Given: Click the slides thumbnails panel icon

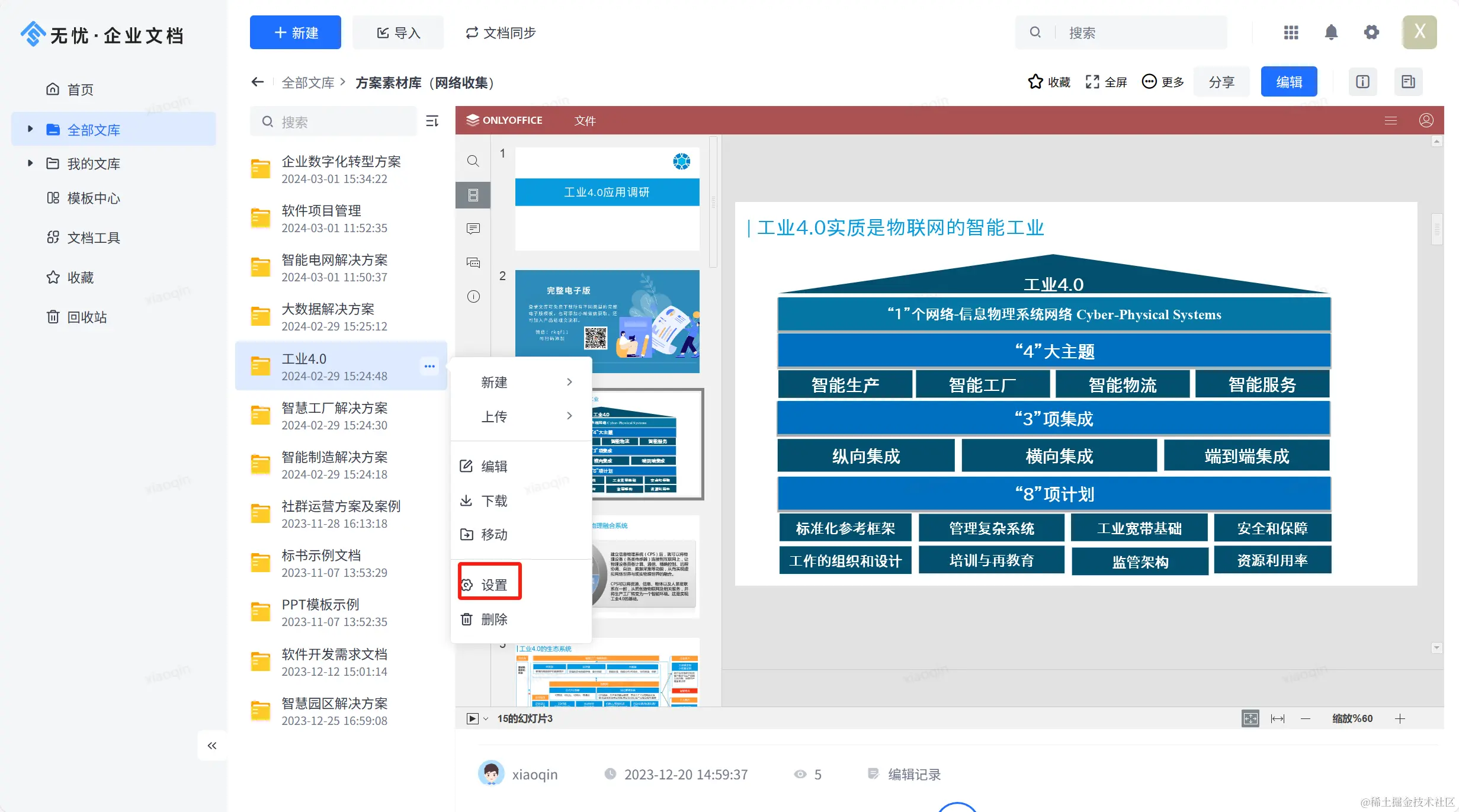Looking at the screenshot, I should [x=473, y=195].
